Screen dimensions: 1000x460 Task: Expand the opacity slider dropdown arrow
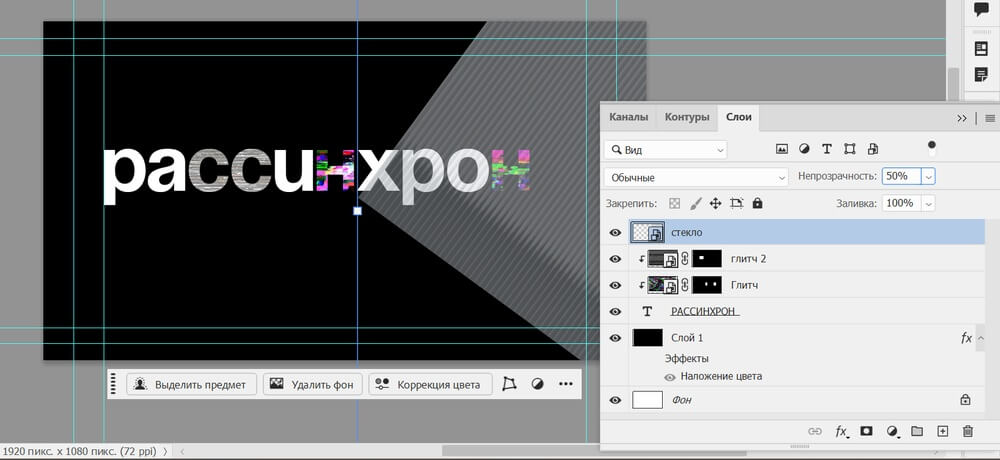point(928,176)
